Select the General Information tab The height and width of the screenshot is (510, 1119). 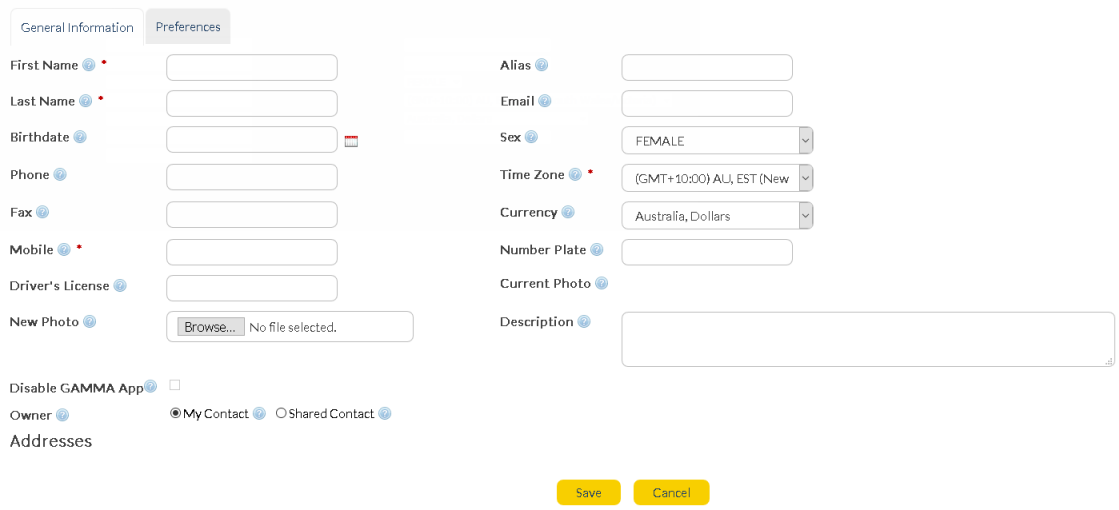[77, 27]
